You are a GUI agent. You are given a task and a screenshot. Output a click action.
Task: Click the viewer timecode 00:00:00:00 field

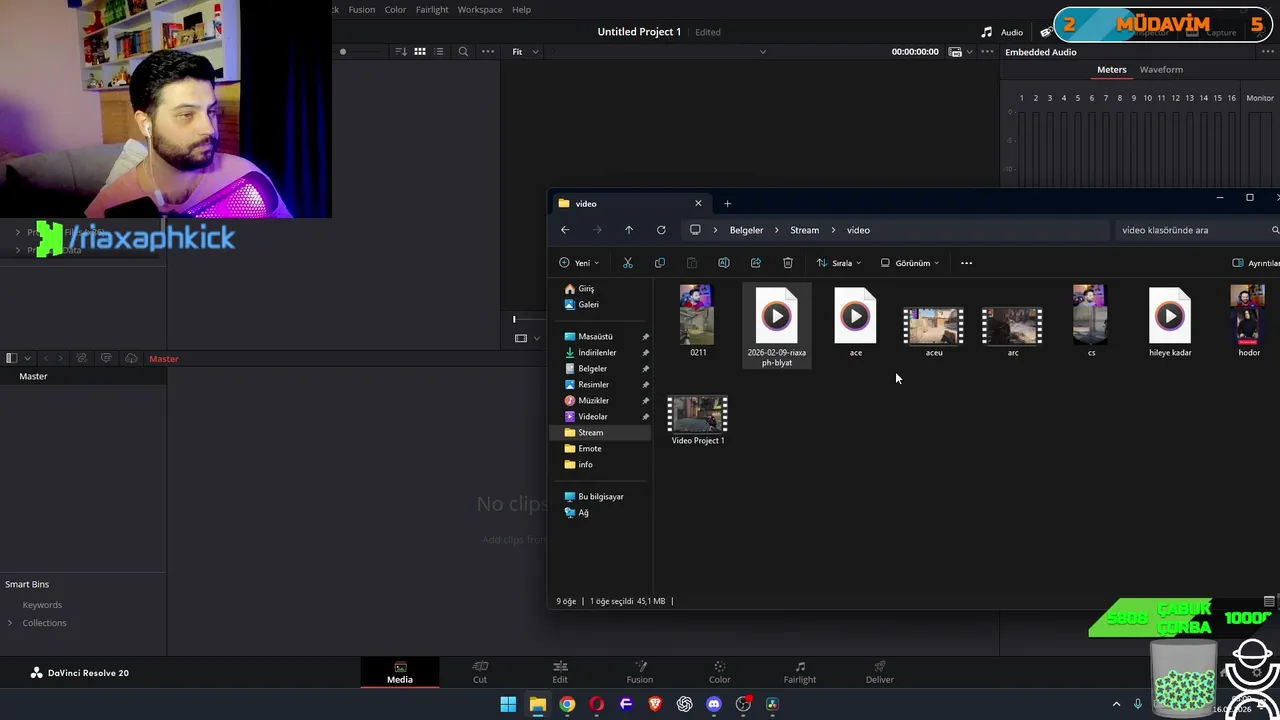[x=915, y=51]
